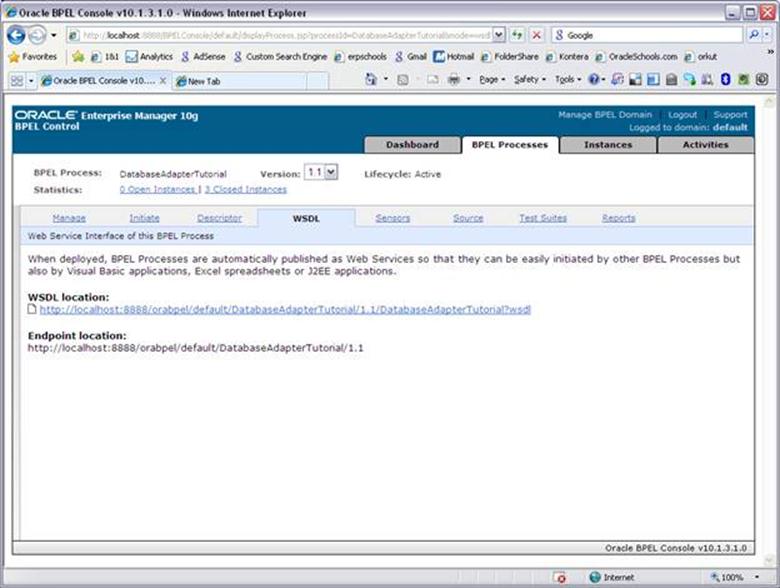This screenshot has width=780, height=588.
Task: Open the Initiate sub-tab
Action: point(144,218)
